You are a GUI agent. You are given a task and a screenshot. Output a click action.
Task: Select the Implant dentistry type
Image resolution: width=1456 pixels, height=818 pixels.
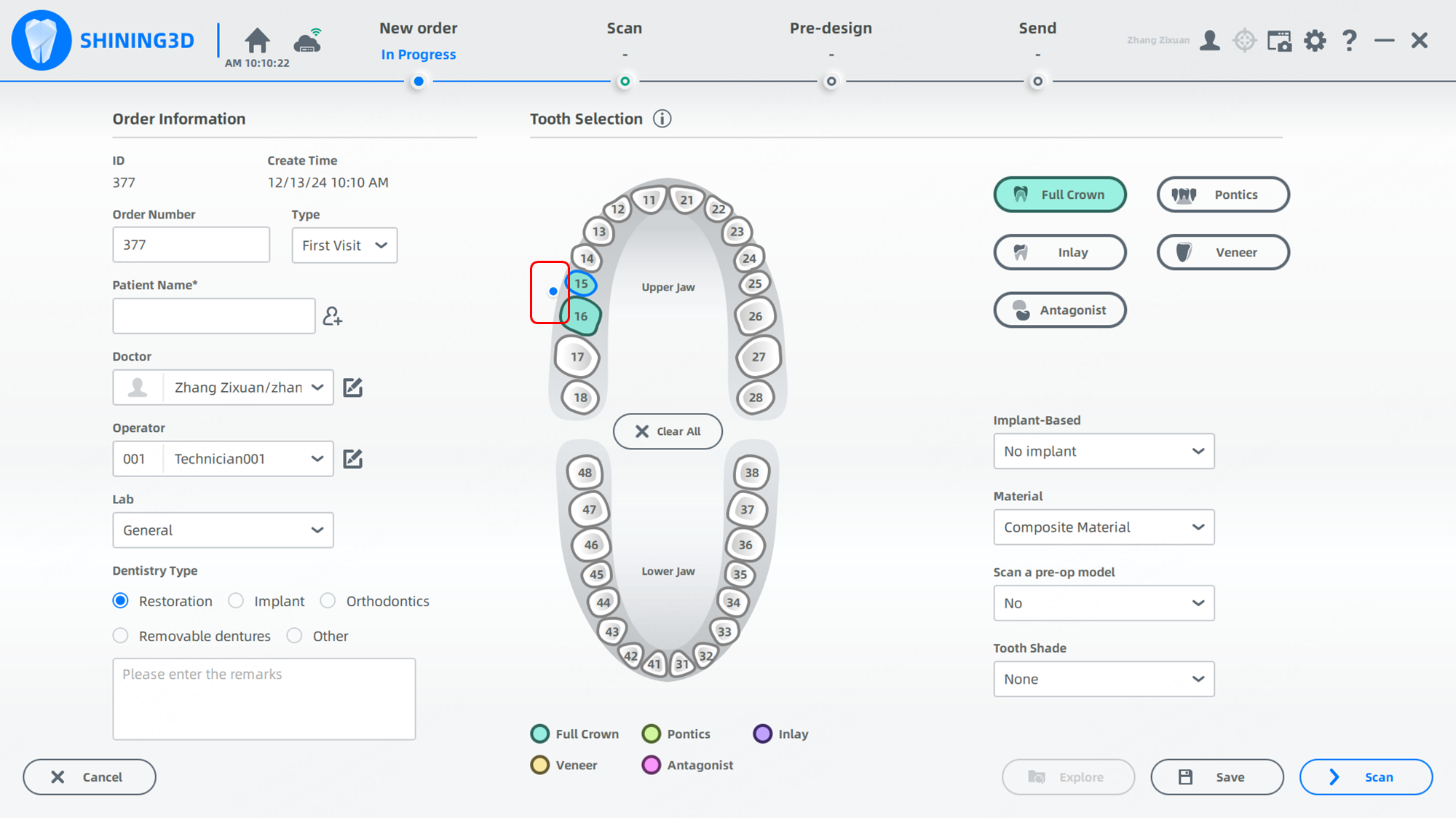[236, 601]
